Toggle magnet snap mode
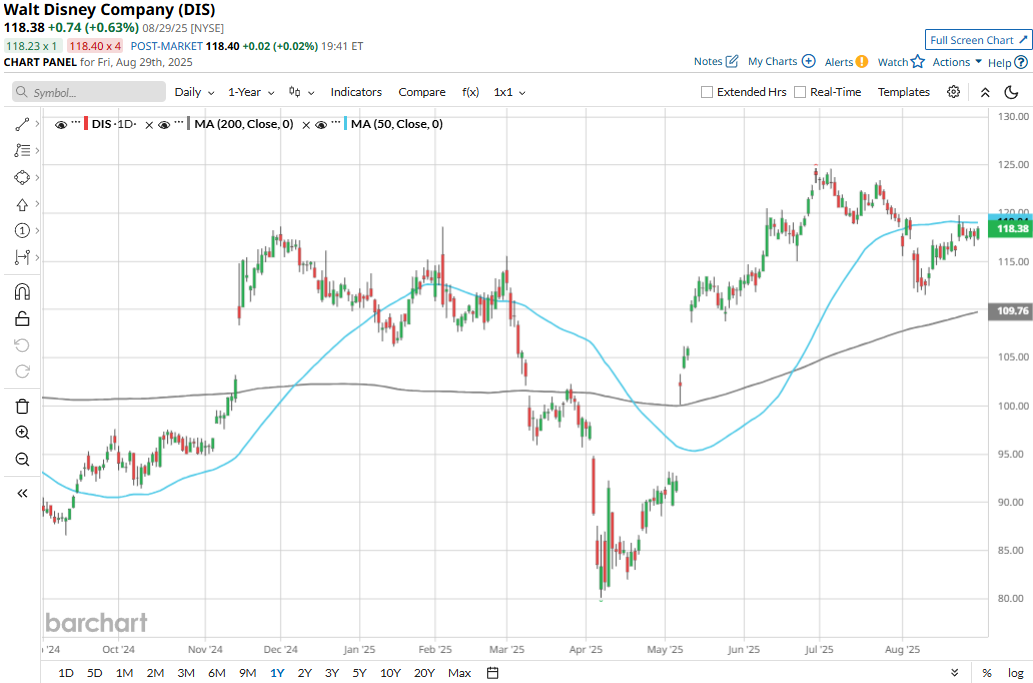Viewport: 1033px width, 683px height. point(22,291)
